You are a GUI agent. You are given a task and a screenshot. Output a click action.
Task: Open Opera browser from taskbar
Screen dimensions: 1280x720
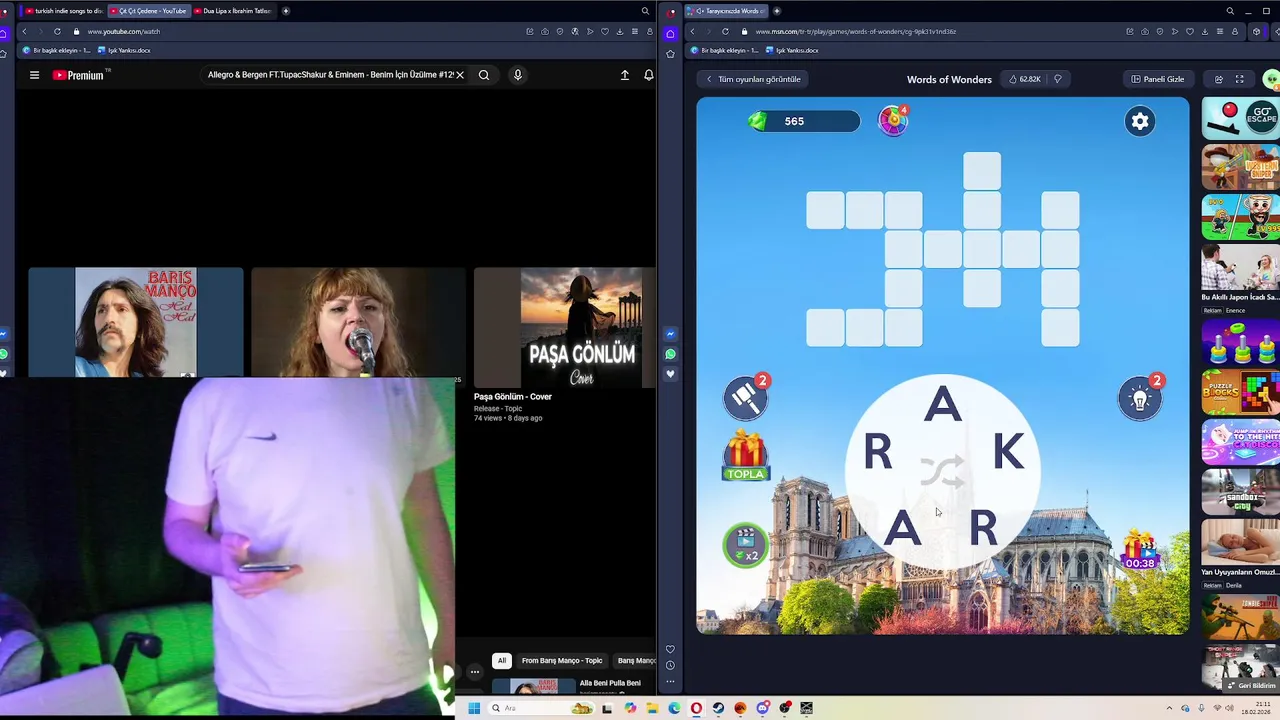coord(696,708)
